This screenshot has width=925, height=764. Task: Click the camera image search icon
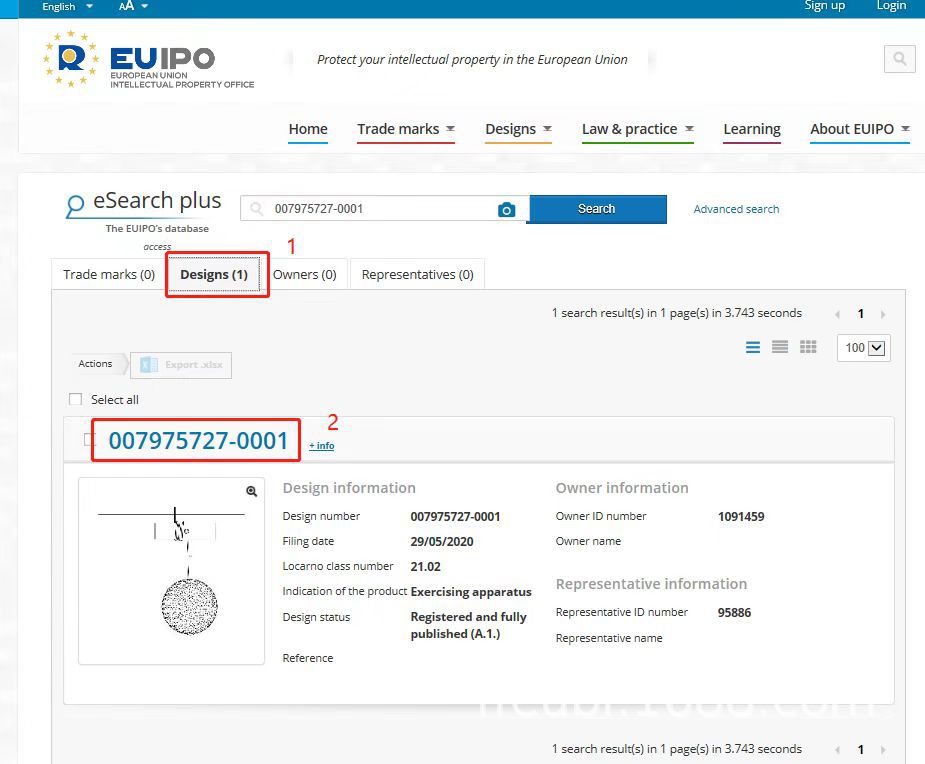tap(506, 209)
